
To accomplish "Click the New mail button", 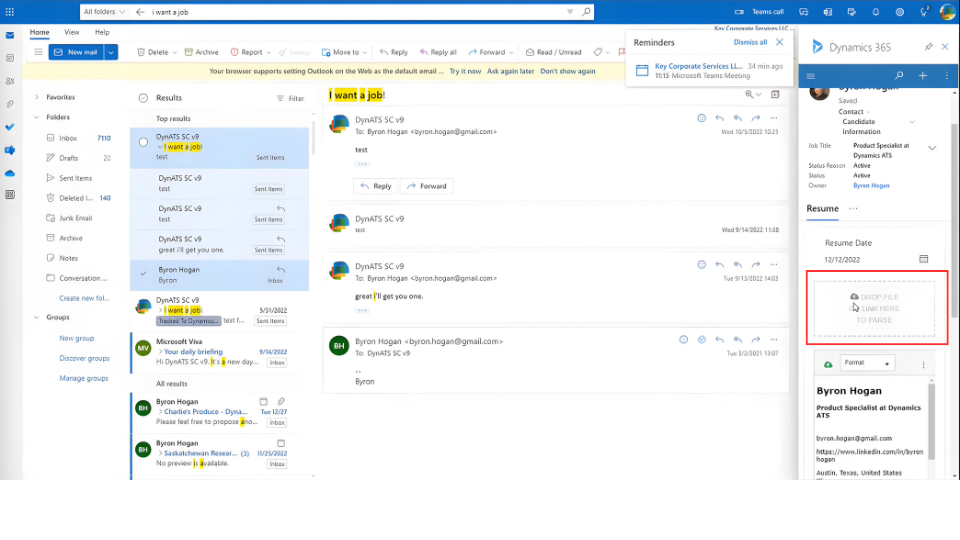I will point(76,52).
